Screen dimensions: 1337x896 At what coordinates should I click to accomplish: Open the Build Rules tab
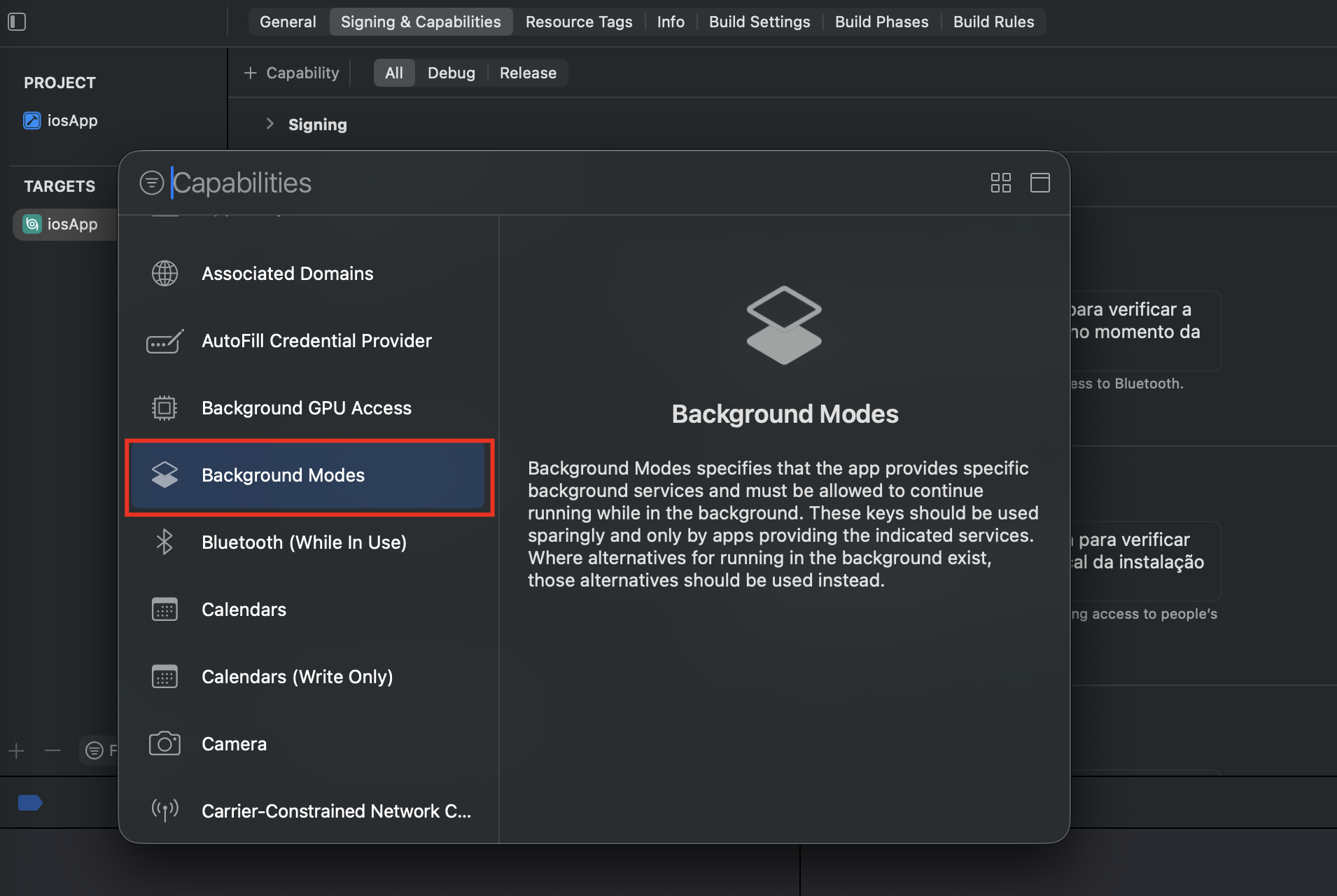point(993,22)
